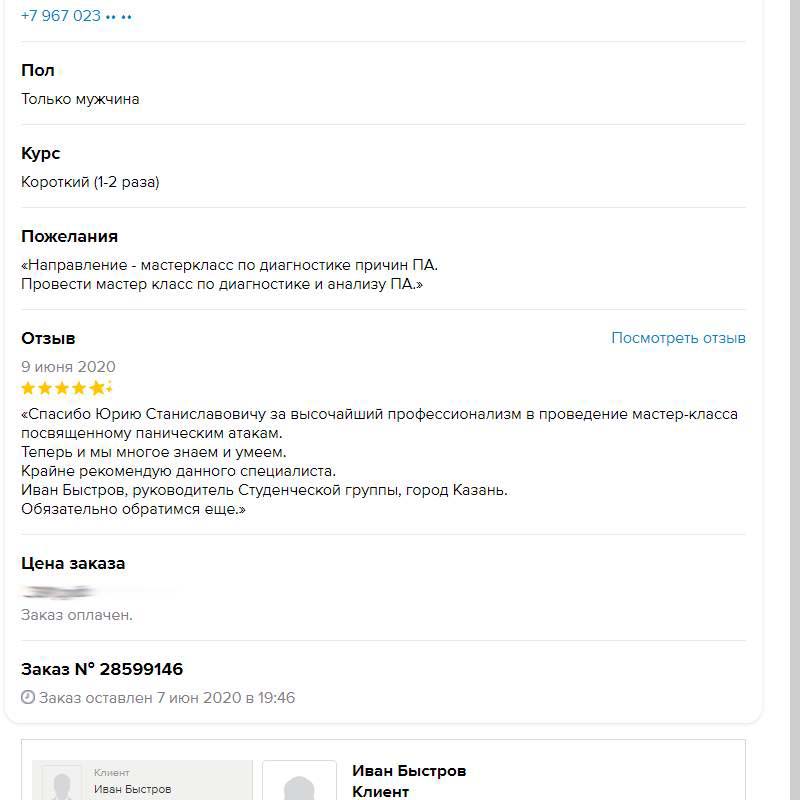Click the 'Короткий (1-2 раза)' course value

coord(90,182)
